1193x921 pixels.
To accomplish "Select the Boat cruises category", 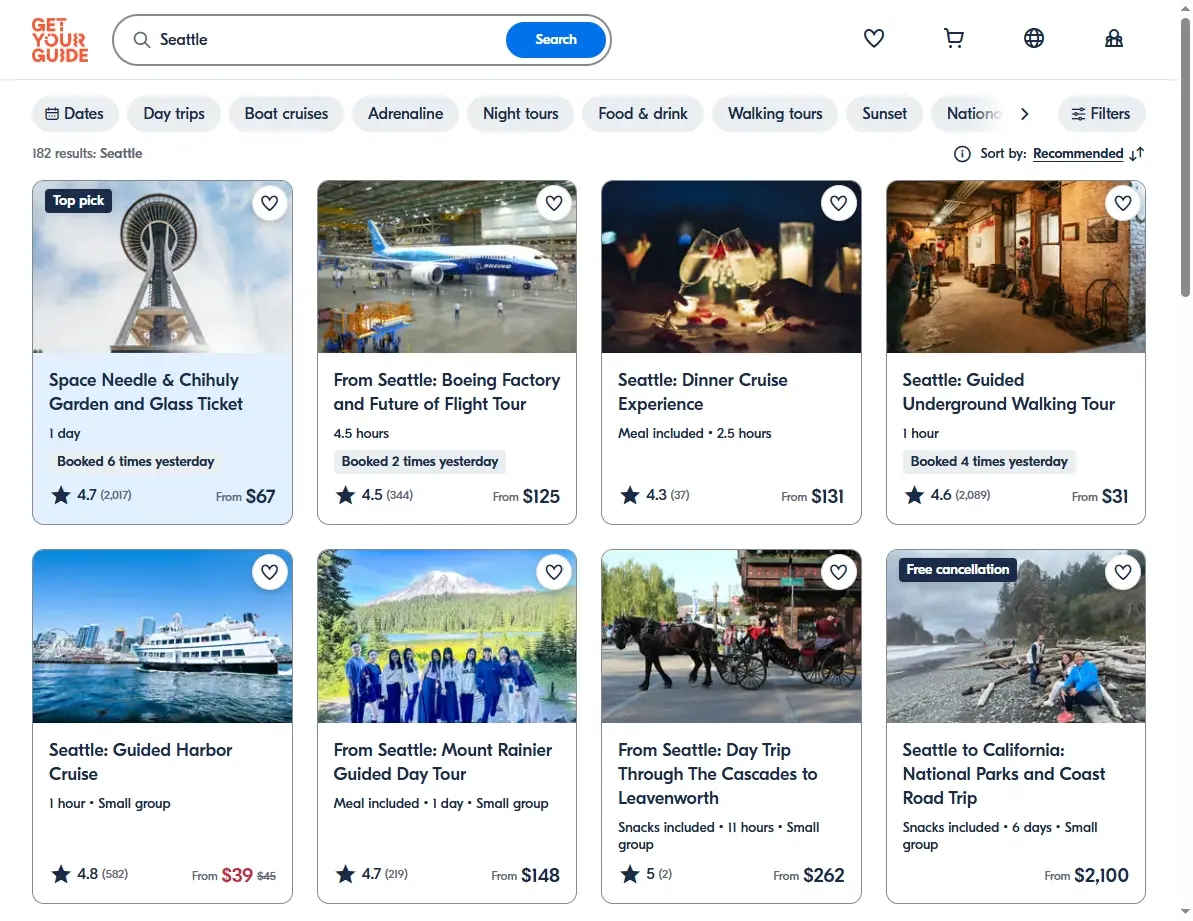I will coord(287,114).
